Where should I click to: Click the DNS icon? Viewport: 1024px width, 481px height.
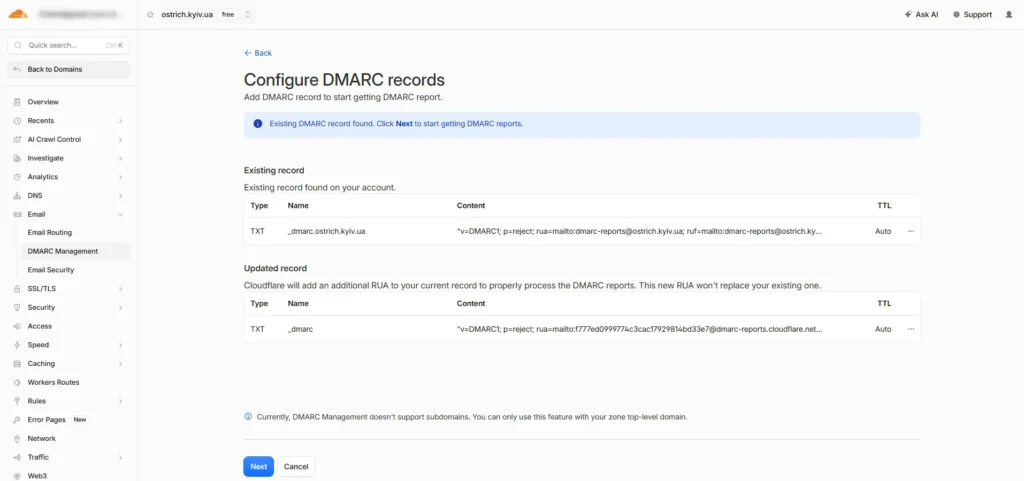point(17,196)
